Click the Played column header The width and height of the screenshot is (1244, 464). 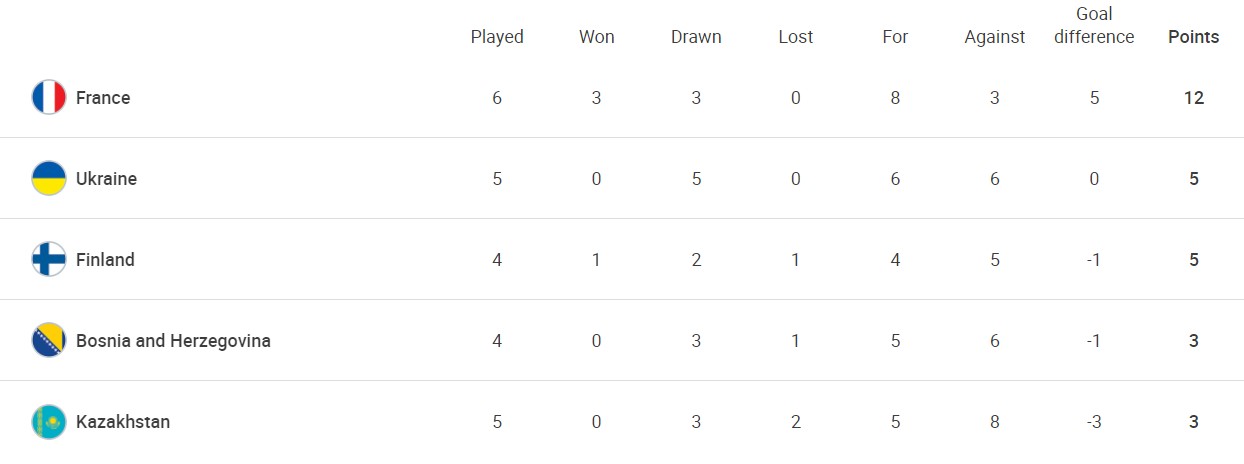point(497,37)
